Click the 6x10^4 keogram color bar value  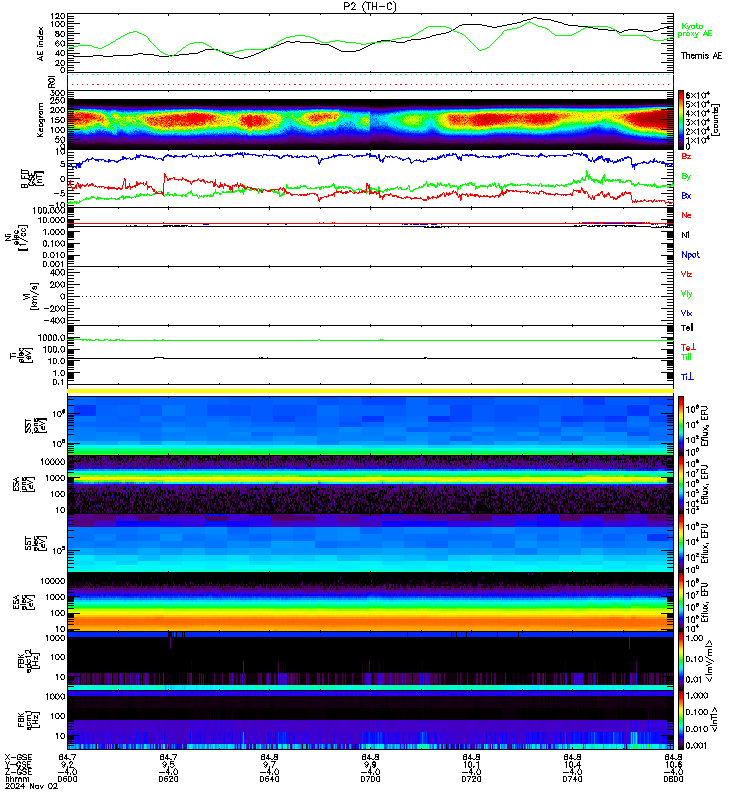coord(697,95)
